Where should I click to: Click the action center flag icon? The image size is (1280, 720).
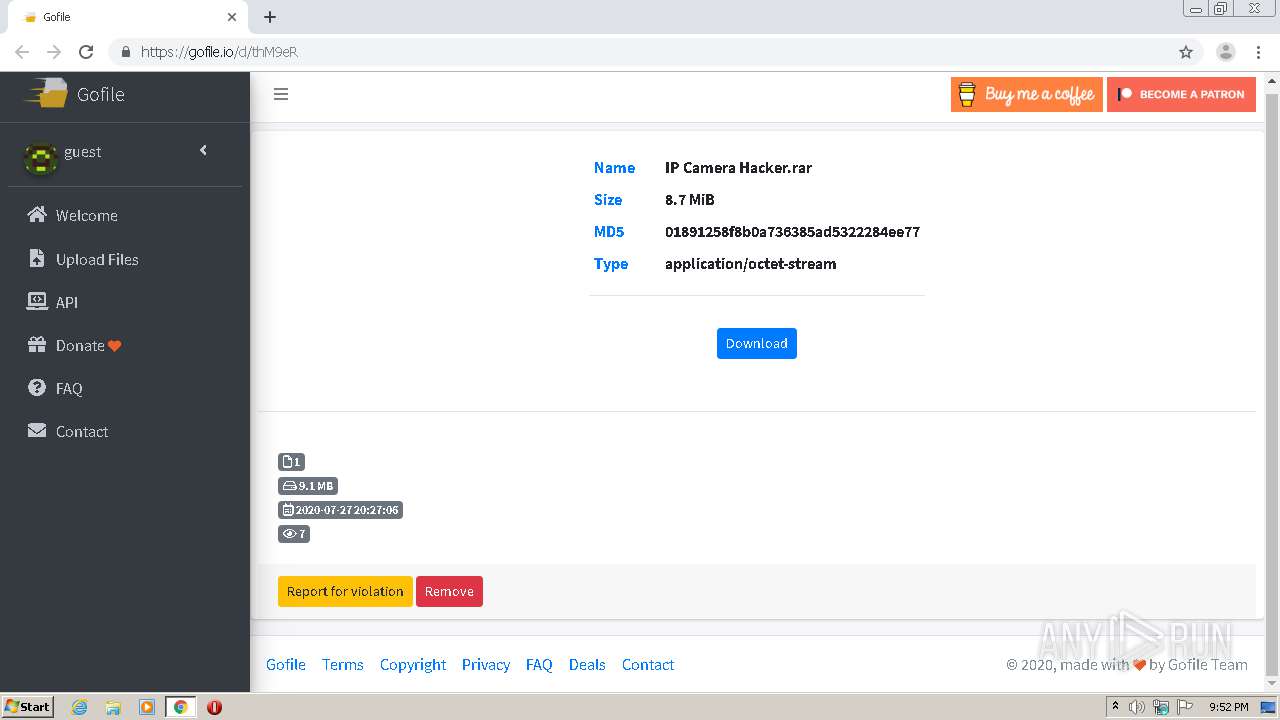(x=1184, y=707)
